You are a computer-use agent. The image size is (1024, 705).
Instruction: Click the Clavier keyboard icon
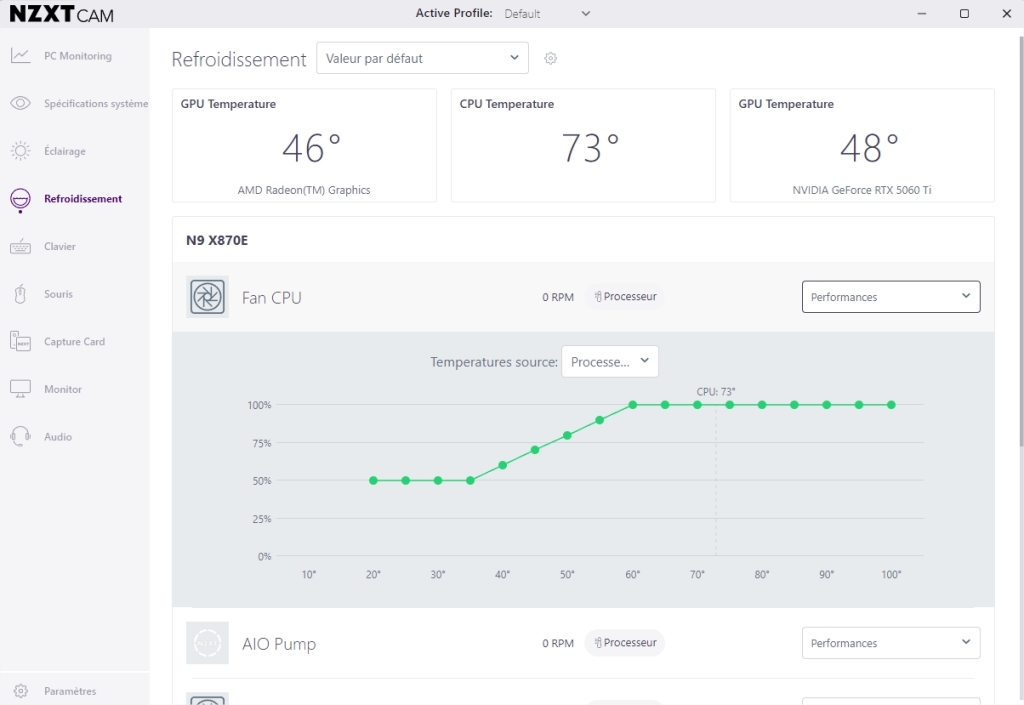click(x=20, y=247)
